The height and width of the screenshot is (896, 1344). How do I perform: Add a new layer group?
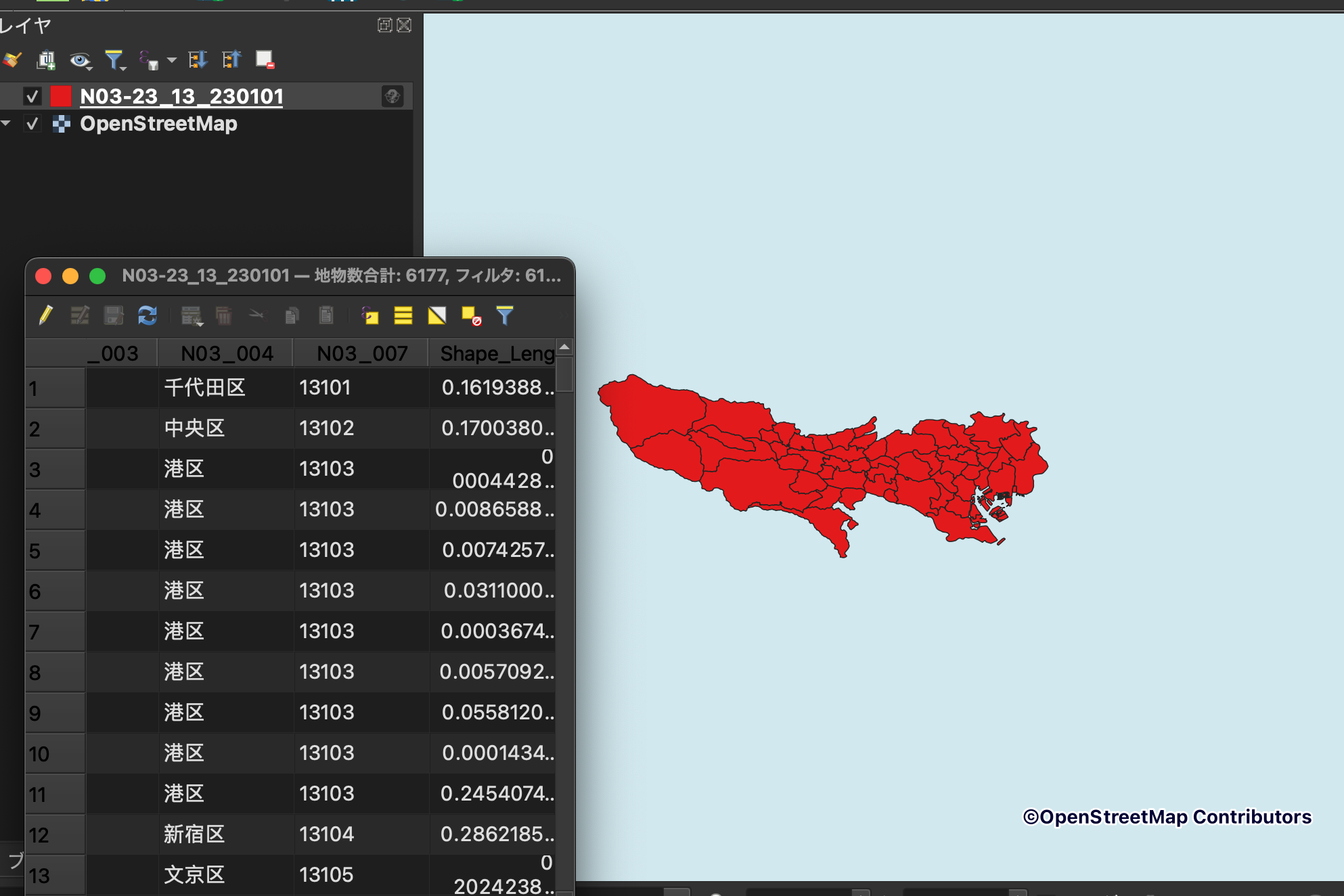tap(47, 60)
